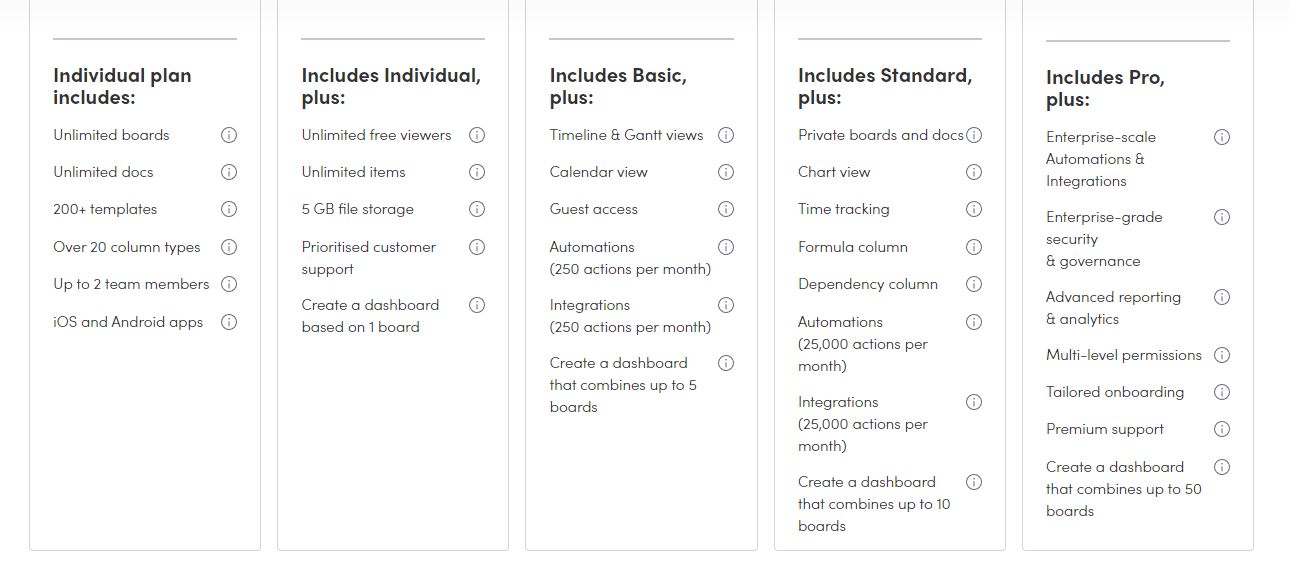The height and width of the screenshot is (586, 1289).
Task: View info for Multi-level permissions
Action: [1222, 355]
